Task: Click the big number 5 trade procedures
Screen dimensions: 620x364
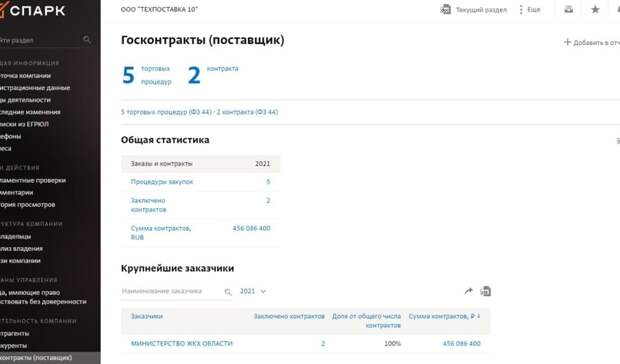Action: click(x=129, y=75)
